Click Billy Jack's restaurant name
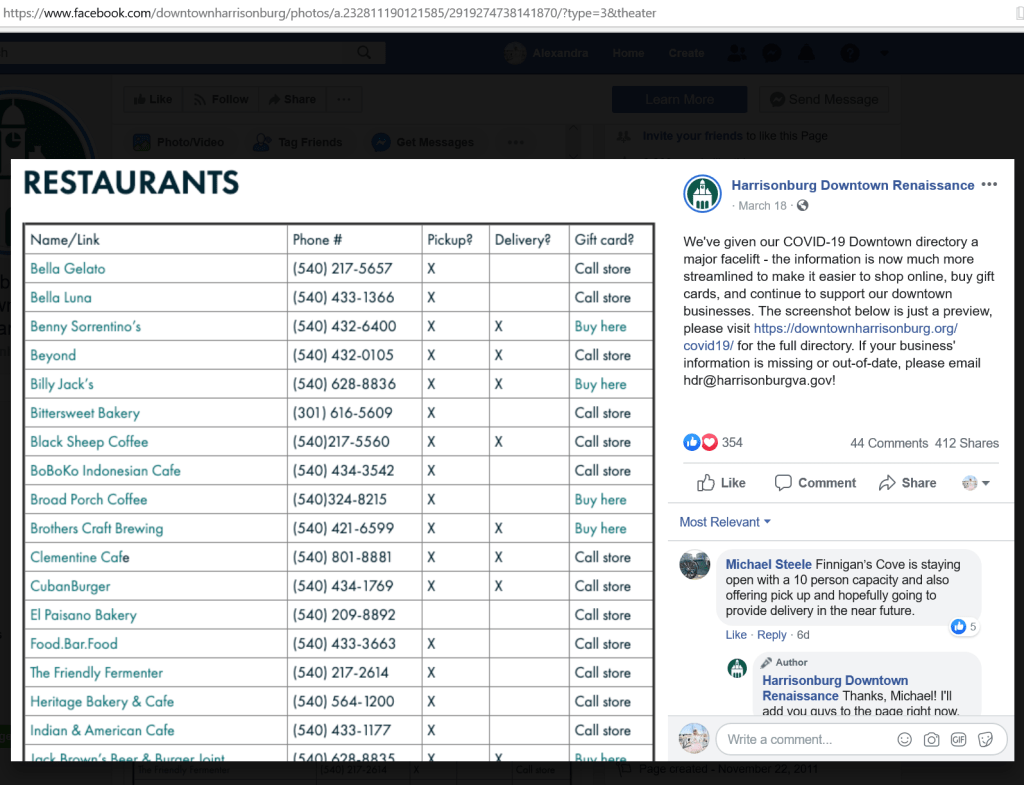 click(62, 384)
